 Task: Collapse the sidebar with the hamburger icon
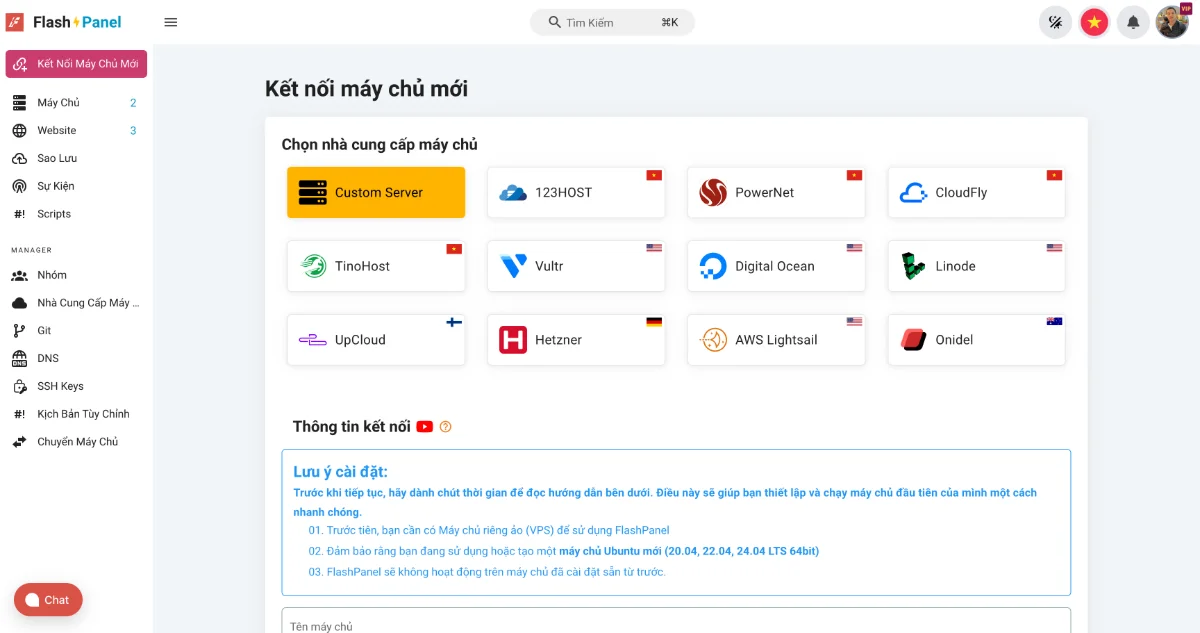[x=170, y=21]
